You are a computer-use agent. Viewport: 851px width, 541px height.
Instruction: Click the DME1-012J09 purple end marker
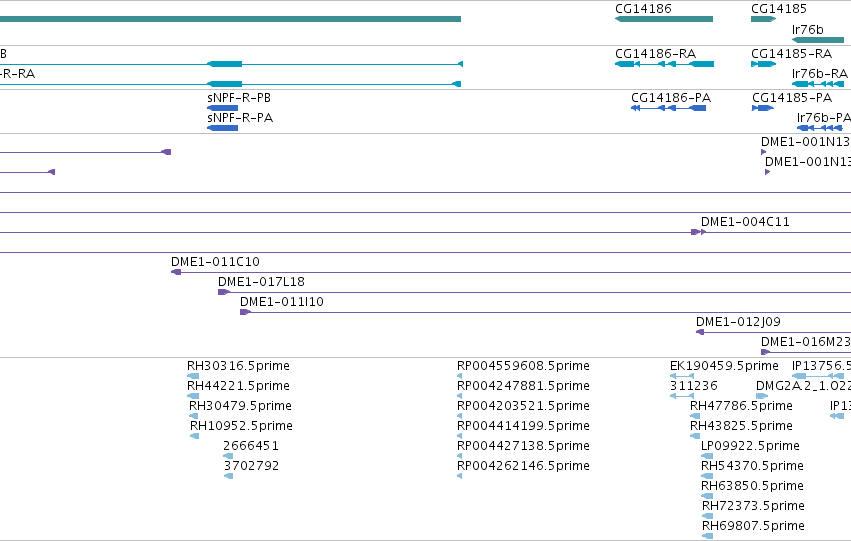[700, 332]
